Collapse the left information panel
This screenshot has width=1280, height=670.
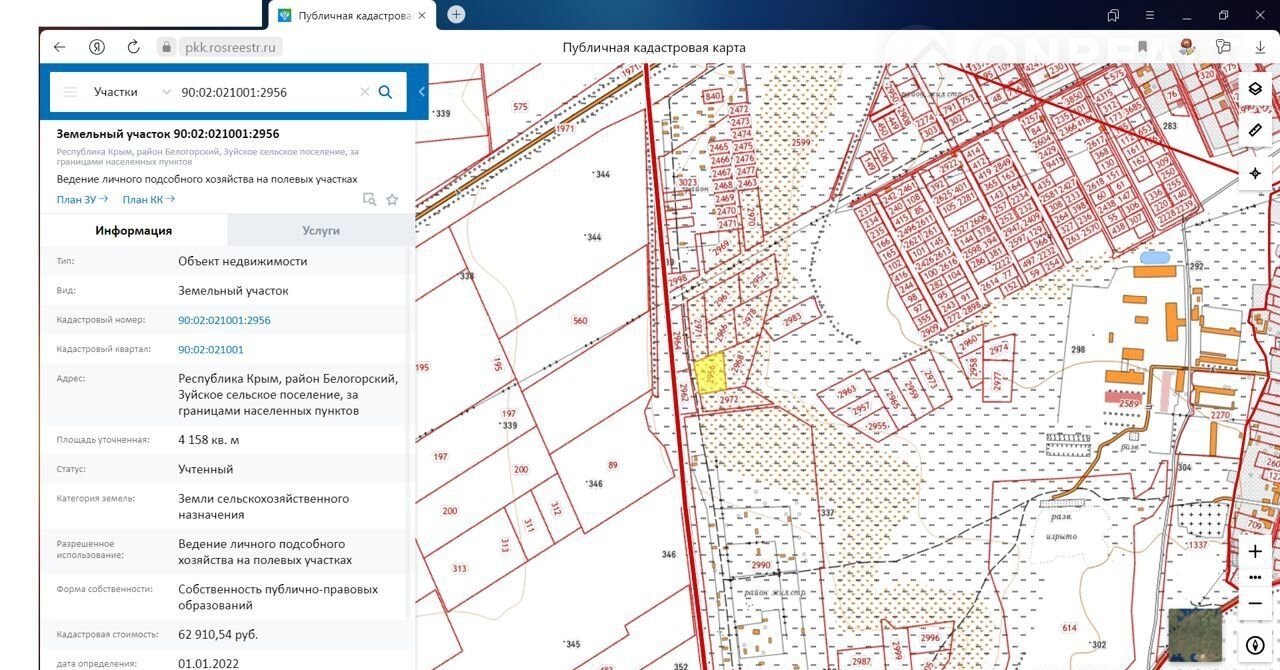[x=422, y=92]
